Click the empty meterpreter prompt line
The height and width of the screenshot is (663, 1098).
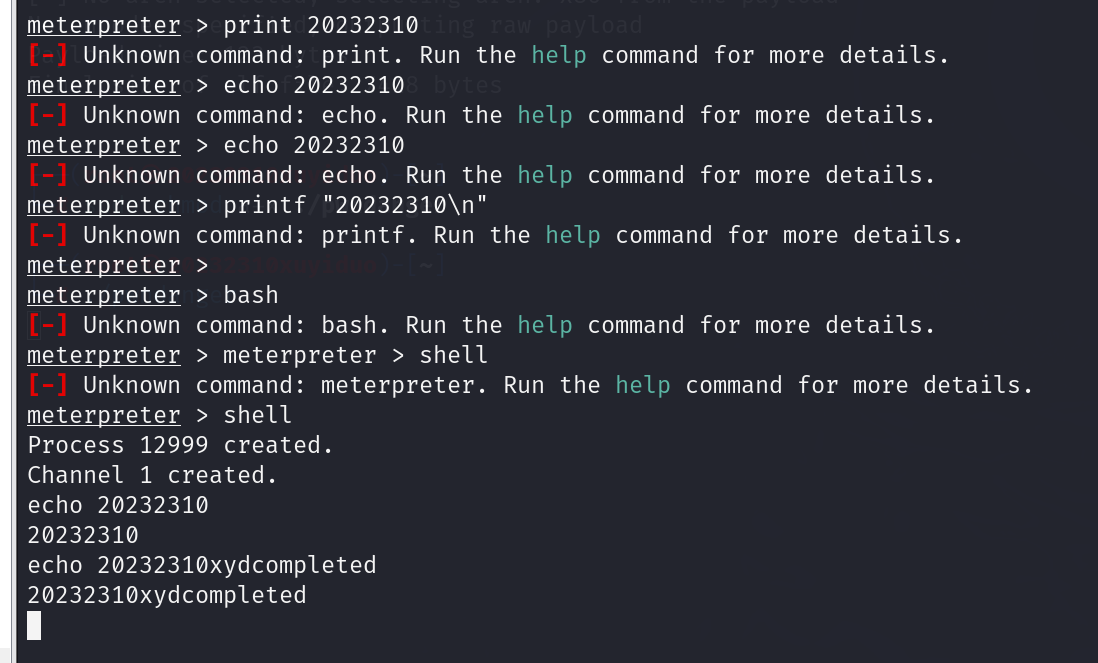pyautogui.click(x=104, y=265)
